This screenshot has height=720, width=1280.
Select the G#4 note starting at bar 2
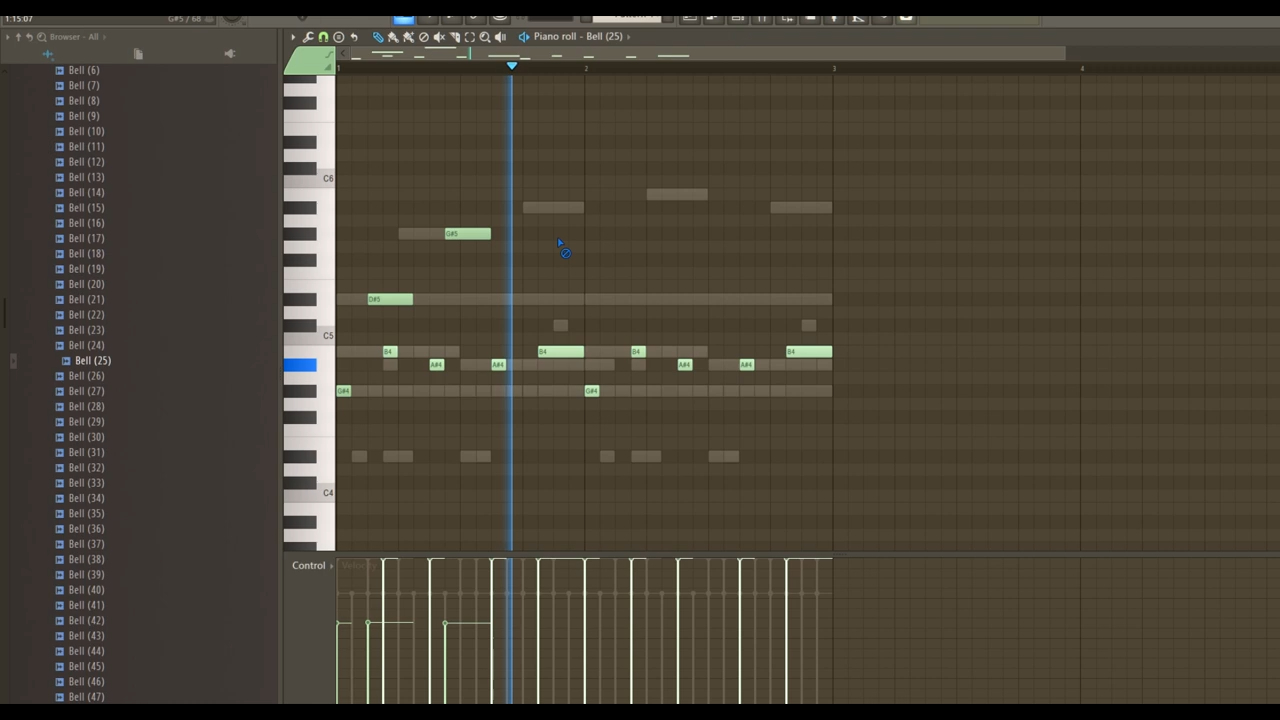[x=592, y=391]
